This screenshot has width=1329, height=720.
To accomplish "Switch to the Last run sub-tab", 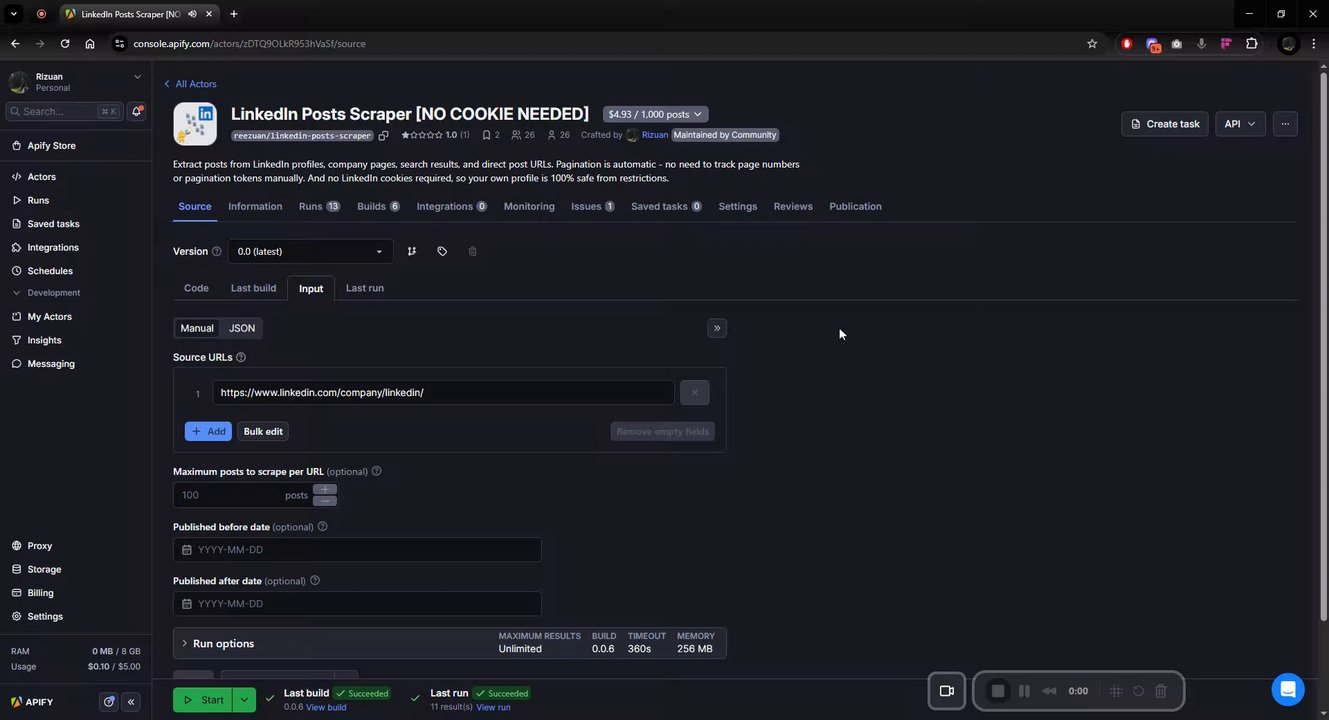I will click(x=364, y=288).
